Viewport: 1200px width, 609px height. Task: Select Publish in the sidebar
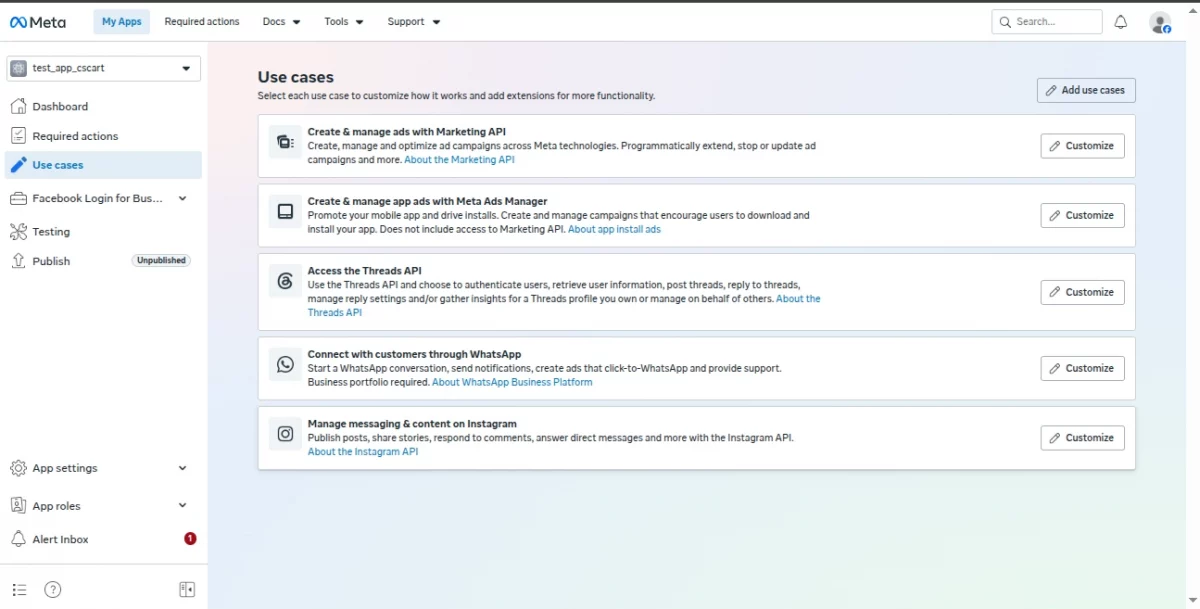[51, 261]
